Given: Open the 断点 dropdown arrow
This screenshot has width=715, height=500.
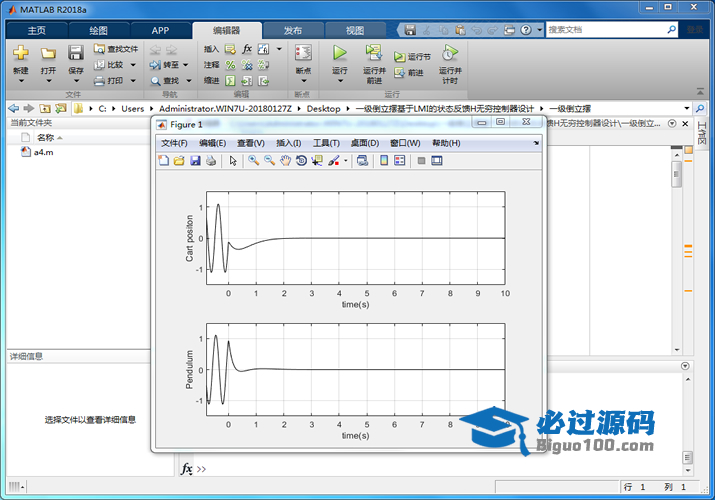Looking at the screenshot, I should pyautogui.click(x=304, y=81).
